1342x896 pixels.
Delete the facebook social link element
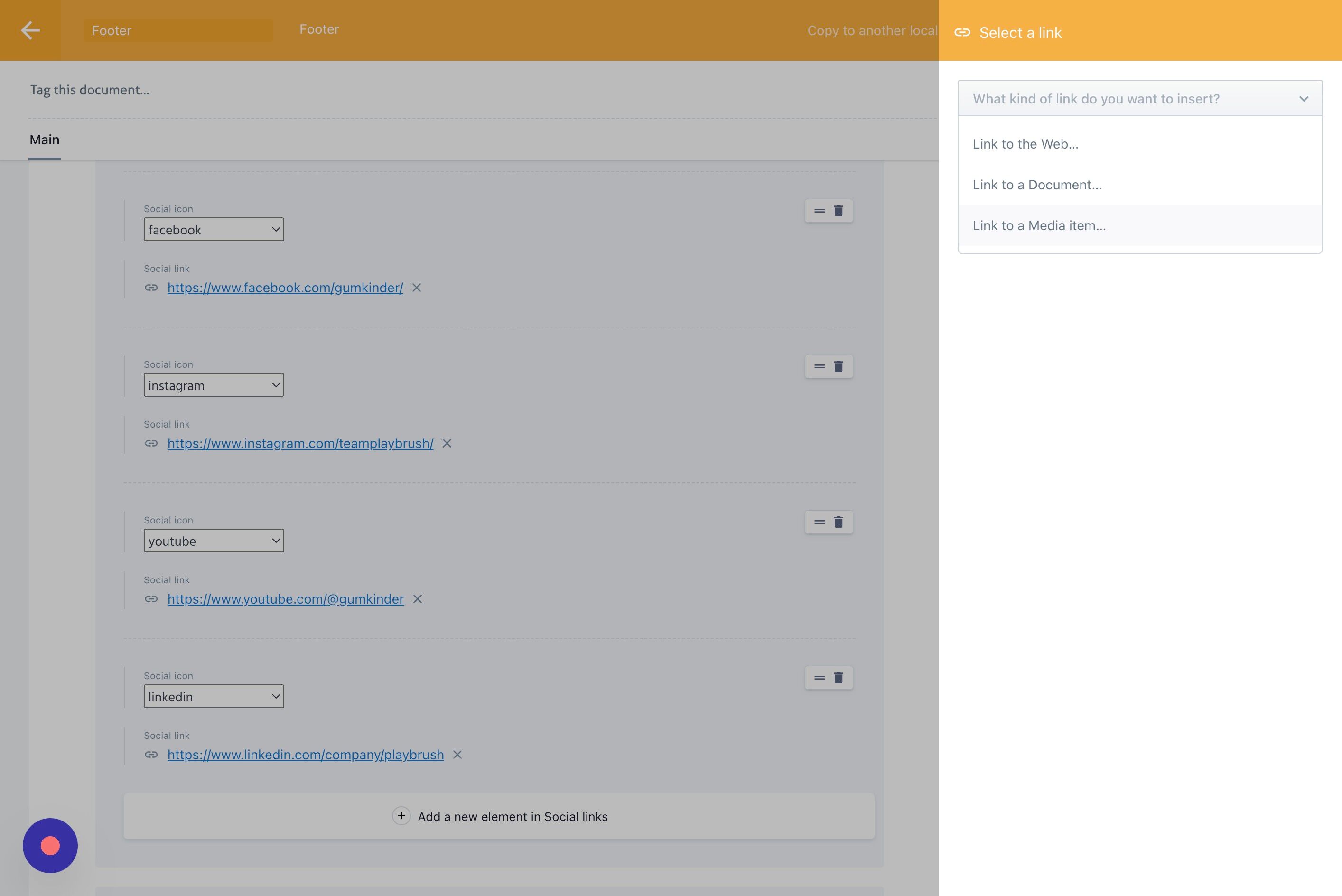coord(838,211)
